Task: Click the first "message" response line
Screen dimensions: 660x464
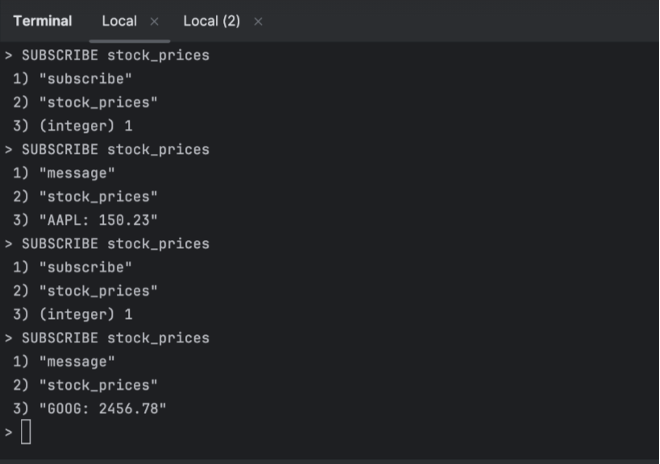Action: [64, 173]
